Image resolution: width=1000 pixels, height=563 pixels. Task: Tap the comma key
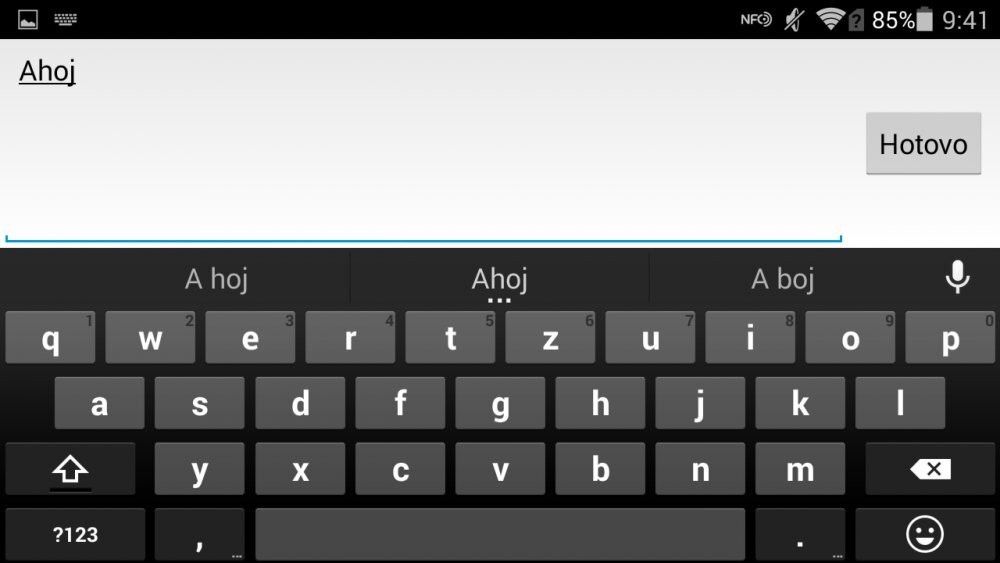tap(200, 534)
